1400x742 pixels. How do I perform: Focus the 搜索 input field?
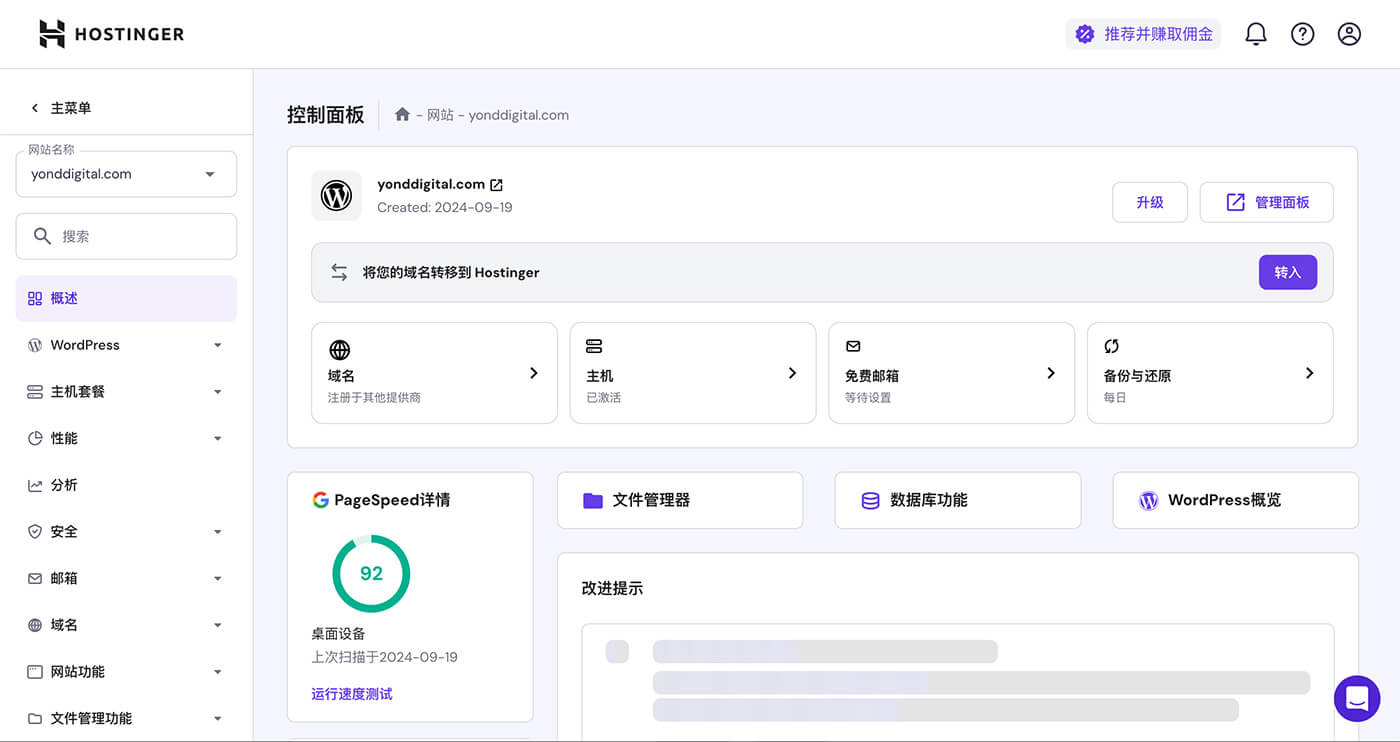[126, 236]
